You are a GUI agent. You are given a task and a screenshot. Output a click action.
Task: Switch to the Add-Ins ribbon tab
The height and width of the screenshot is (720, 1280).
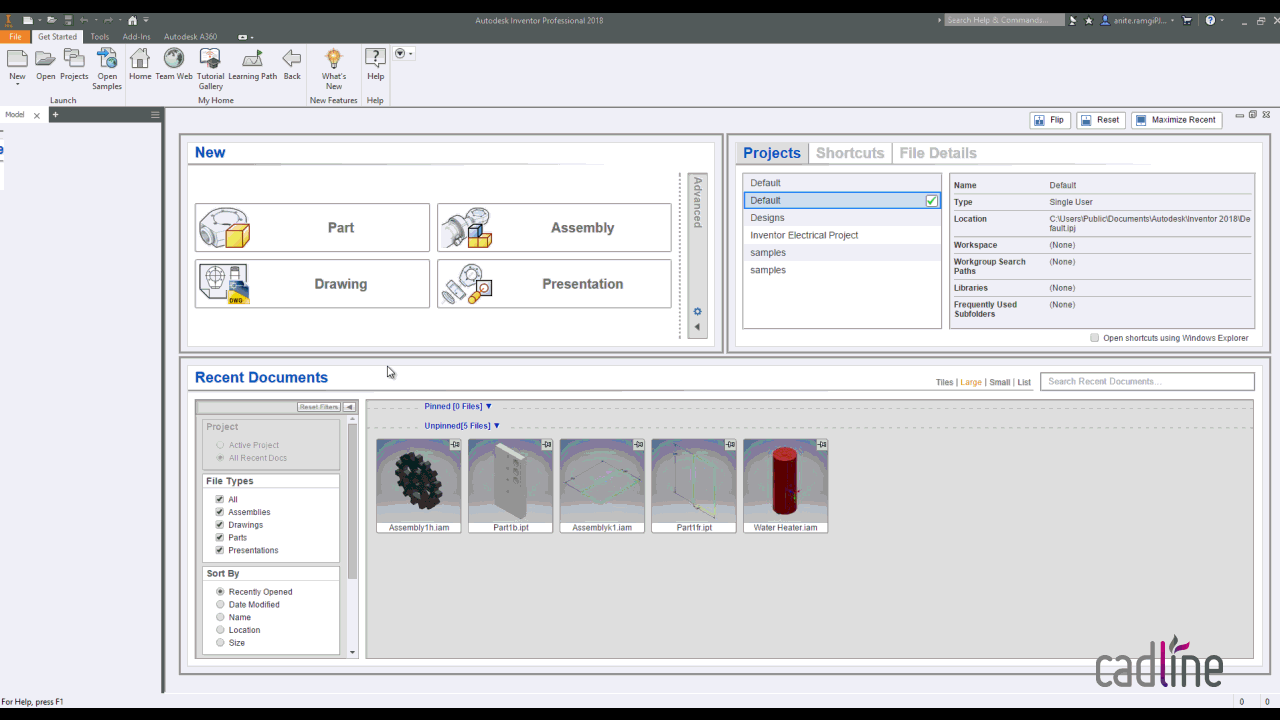[137, 37]
